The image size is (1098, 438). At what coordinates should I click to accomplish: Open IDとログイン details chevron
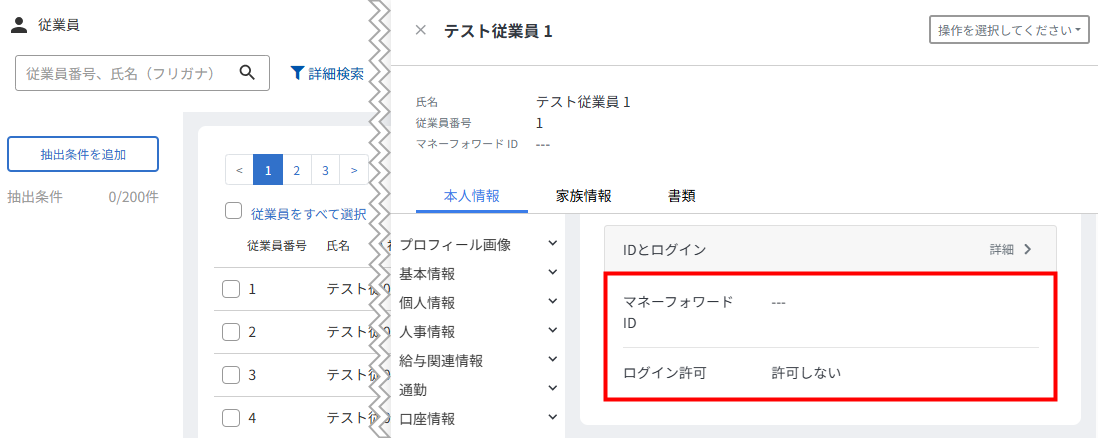[1027, 249]
